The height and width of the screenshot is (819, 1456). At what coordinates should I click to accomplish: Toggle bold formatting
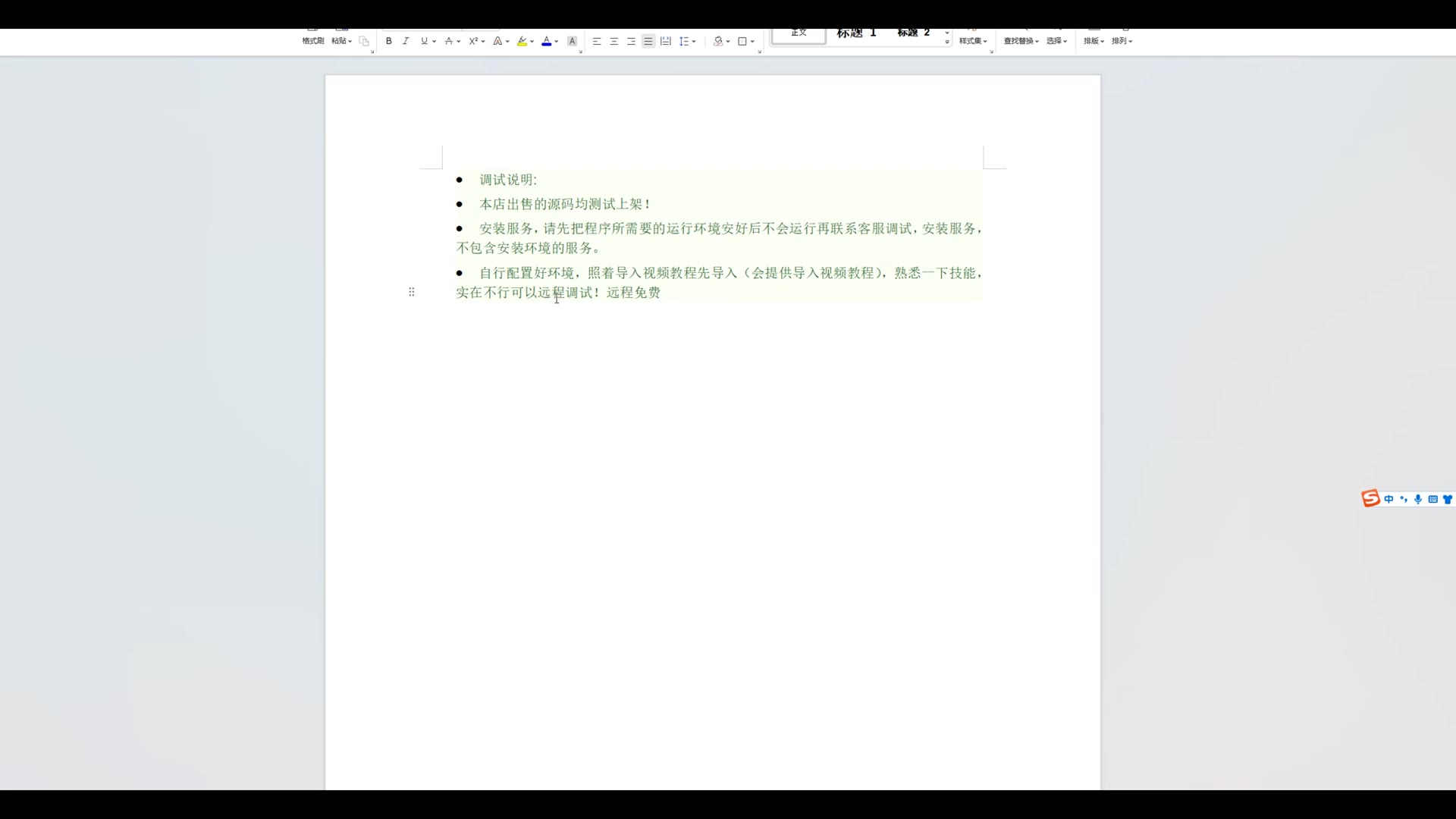(388, 41)
